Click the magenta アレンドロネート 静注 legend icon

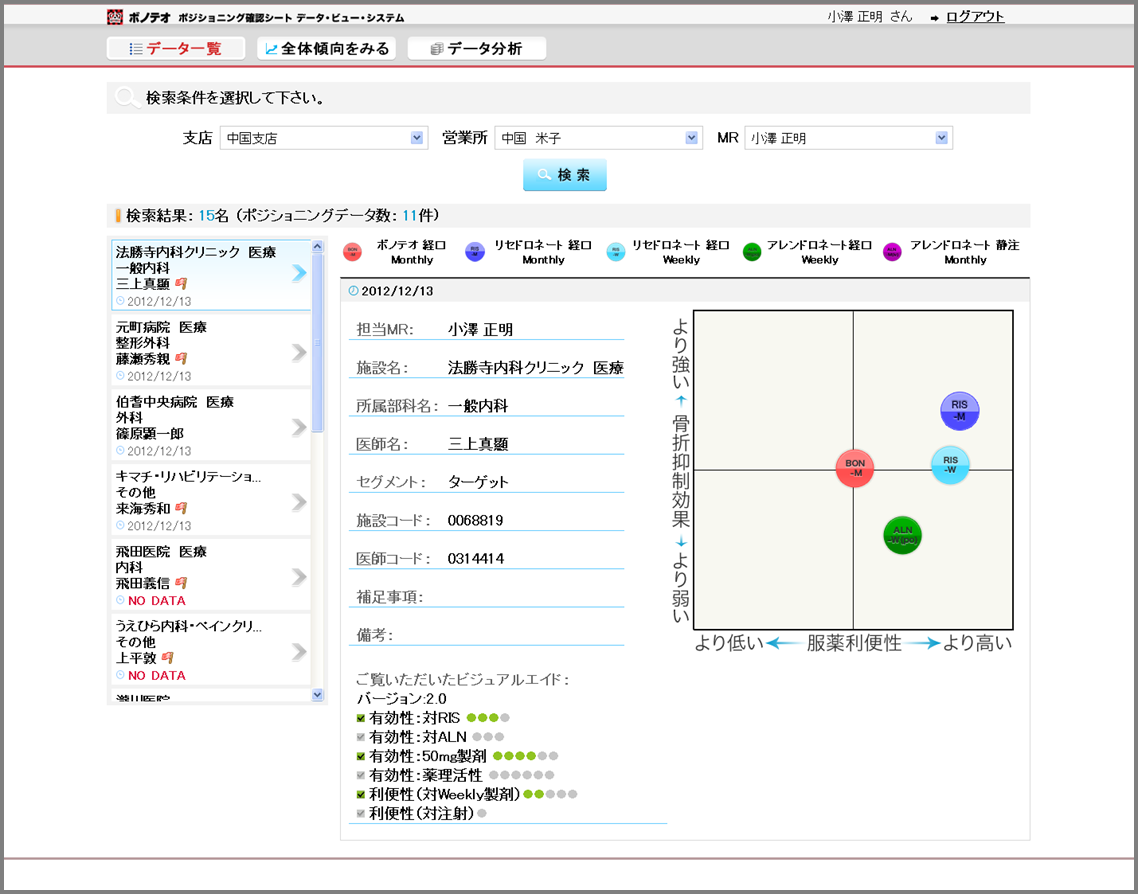[892, 253]
